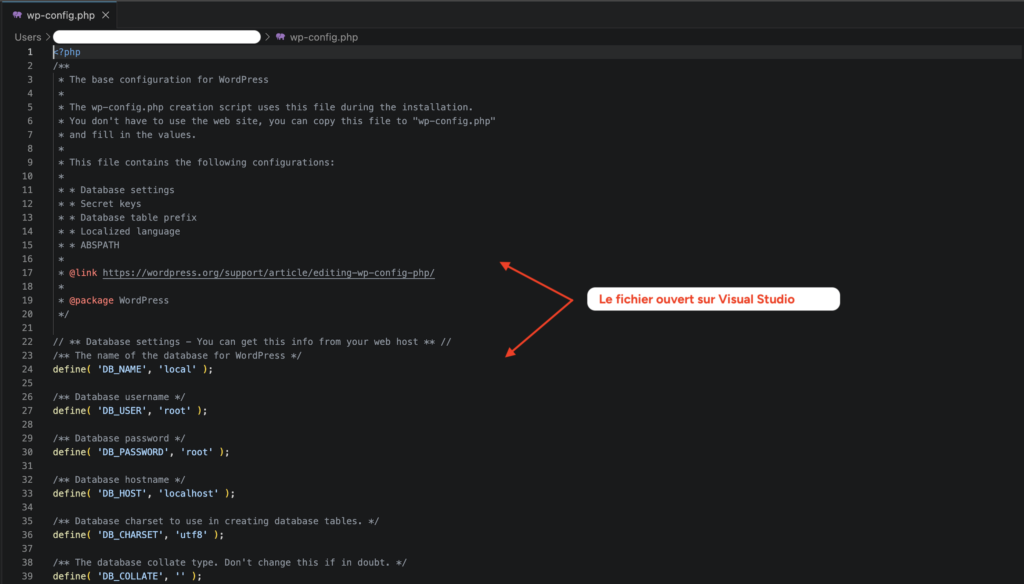The height and width of the screenshot is (584, 1024).
Task: Click 'DB_HOST' constant text
Action: (121, 494)
